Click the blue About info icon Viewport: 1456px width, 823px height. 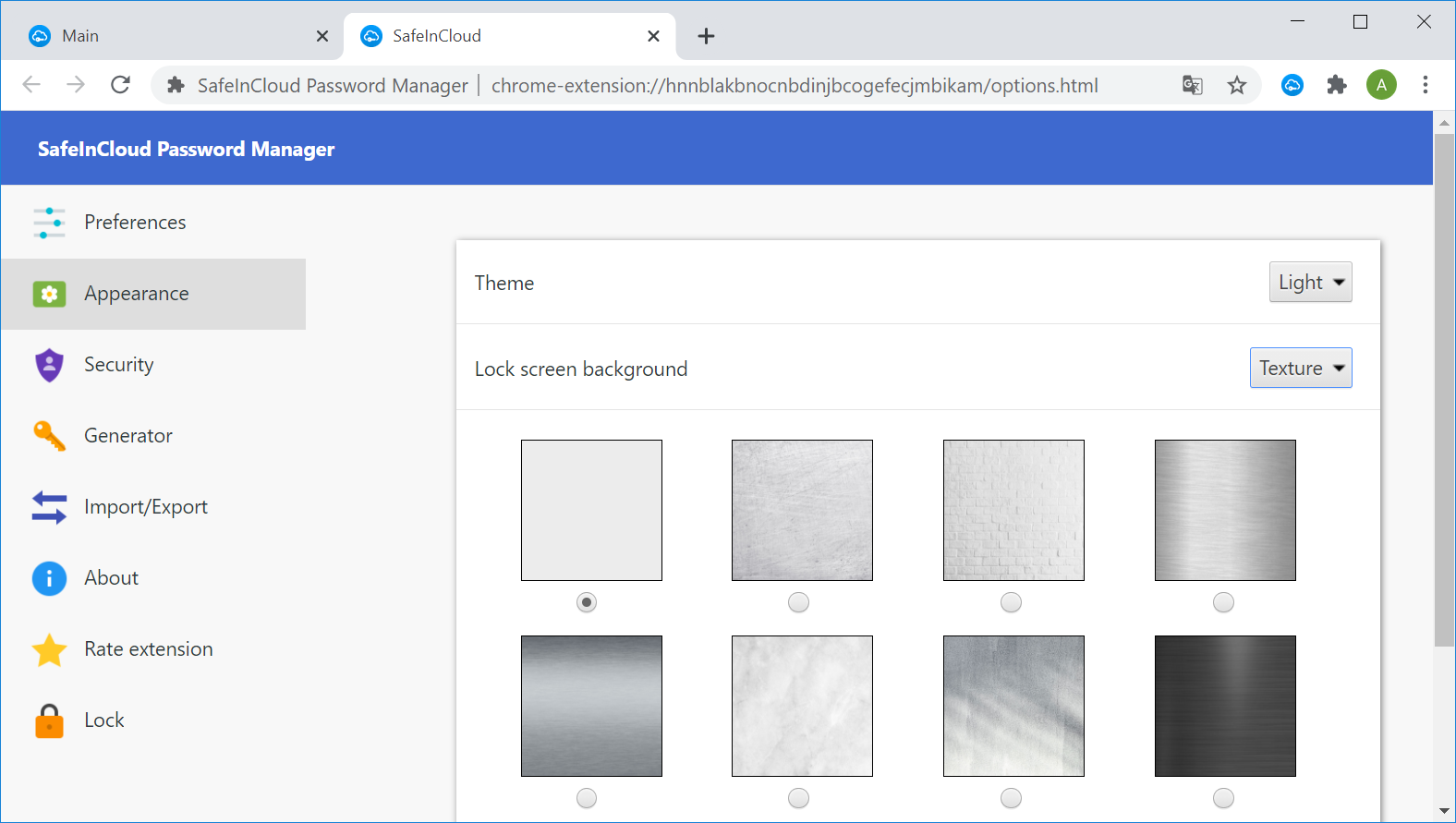49,578
